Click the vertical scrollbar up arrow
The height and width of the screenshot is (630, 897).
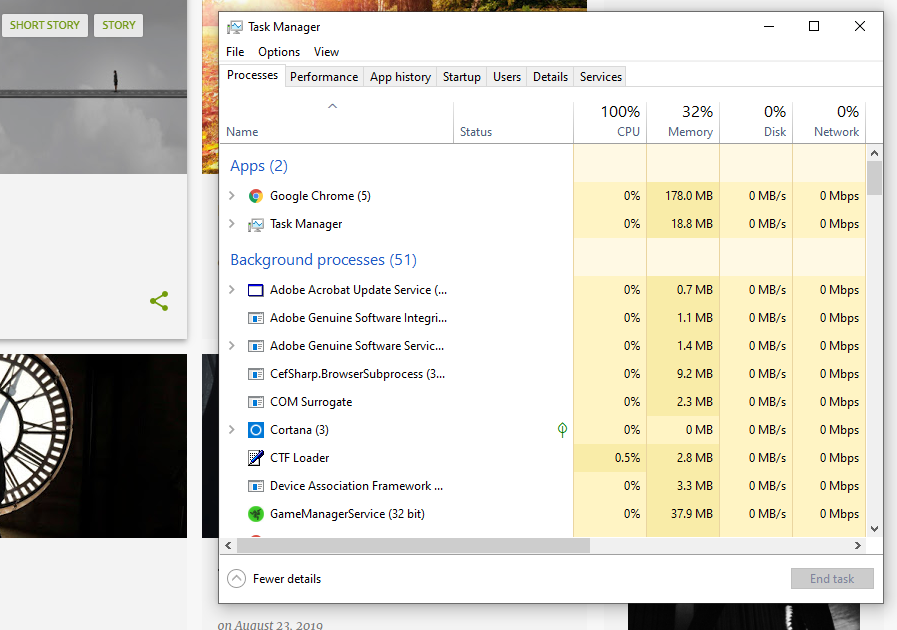[874, 153]
